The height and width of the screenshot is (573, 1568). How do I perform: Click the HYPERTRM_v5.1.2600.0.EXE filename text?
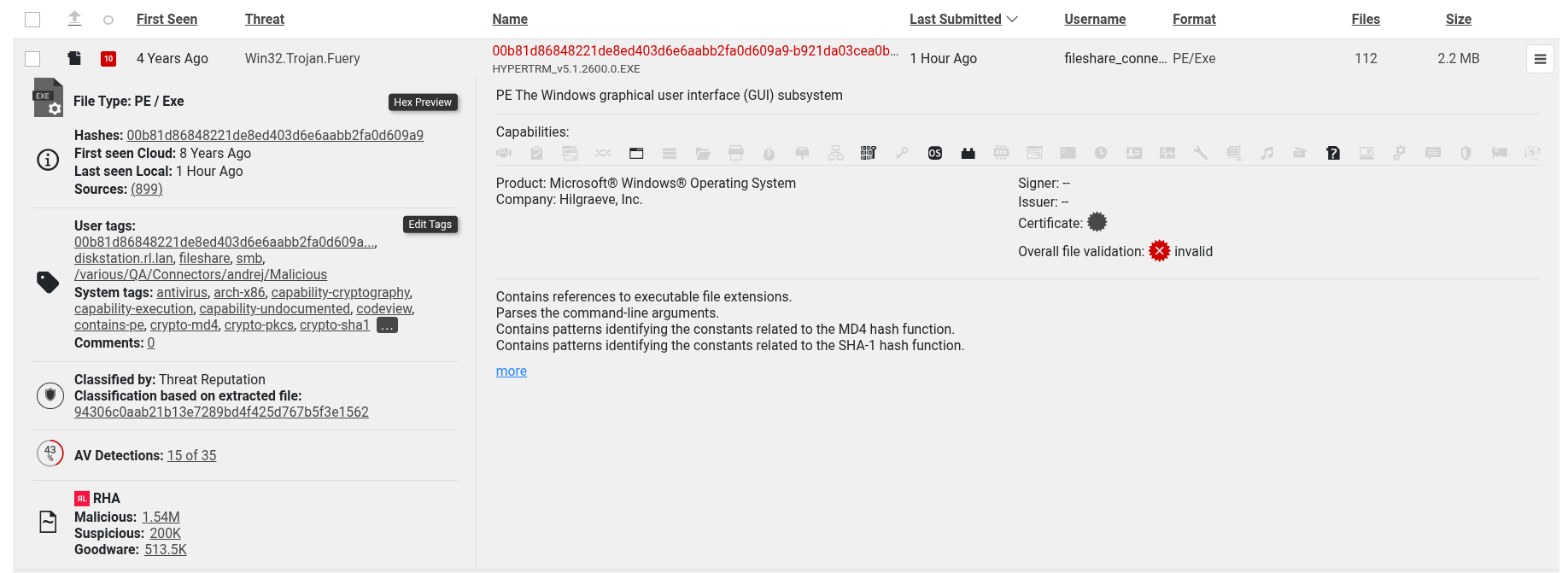[566, 68]
